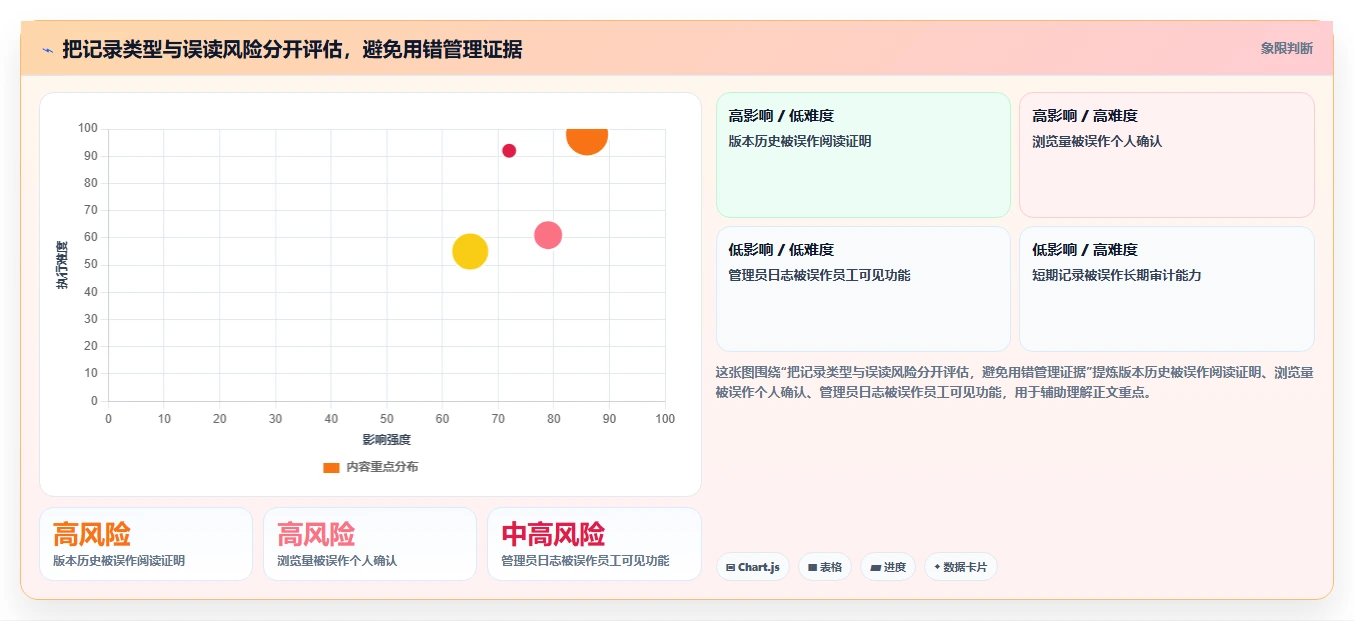The width and height of the screenshot is (1354, 621).
Task: Select the 高影响 / 低难度 quadrant card
Action: point(863,155)
